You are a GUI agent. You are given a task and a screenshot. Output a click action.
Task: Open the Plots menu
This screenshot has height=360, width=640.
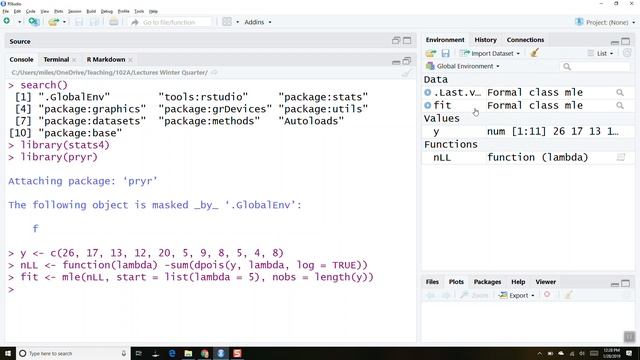pyautogui.click(x=59, y=11)
